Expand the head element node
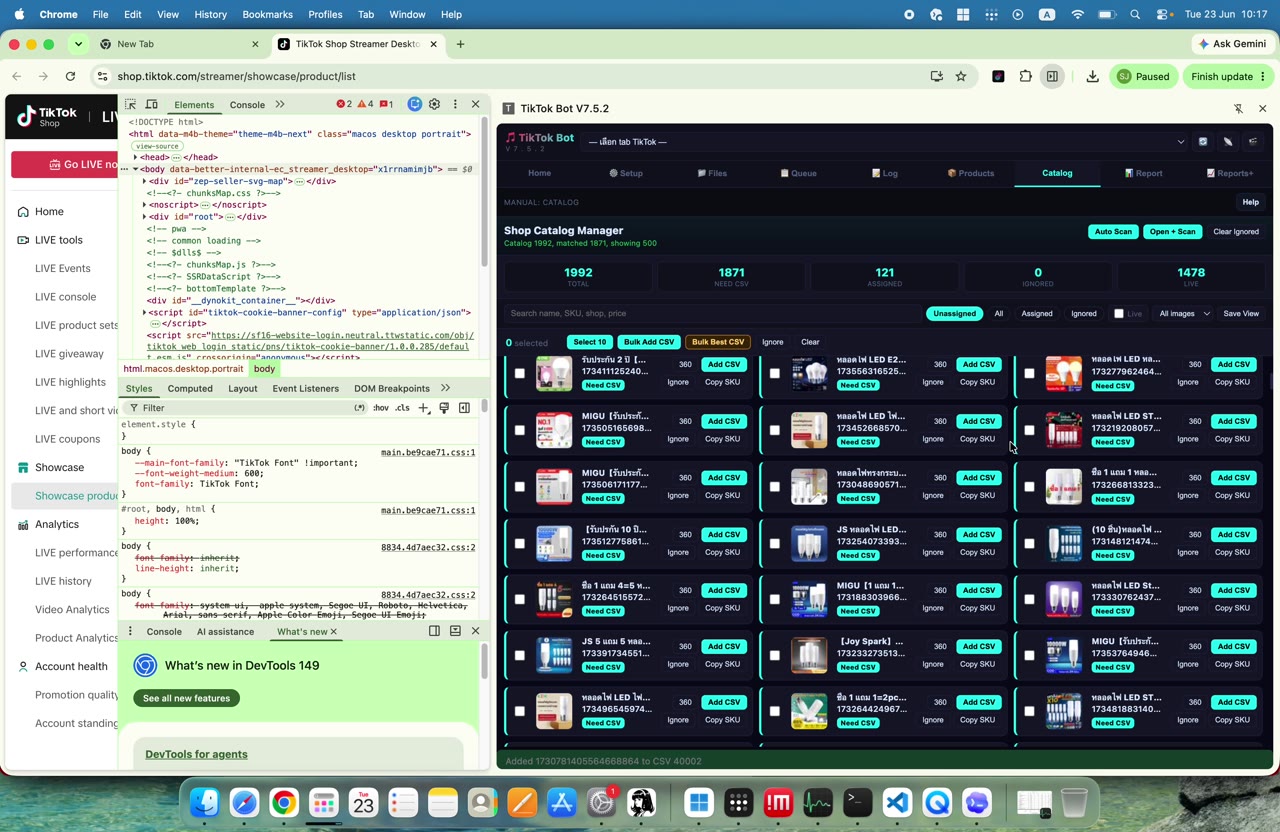 coord(136,157)
